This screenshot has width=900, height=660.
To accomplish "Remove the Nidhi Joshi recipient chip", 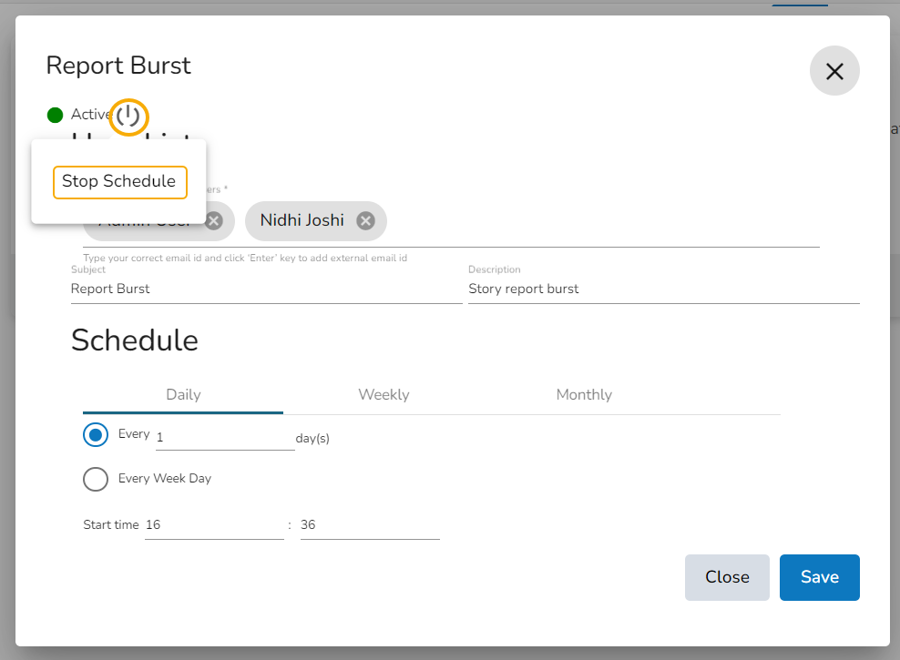I will 366,221.
